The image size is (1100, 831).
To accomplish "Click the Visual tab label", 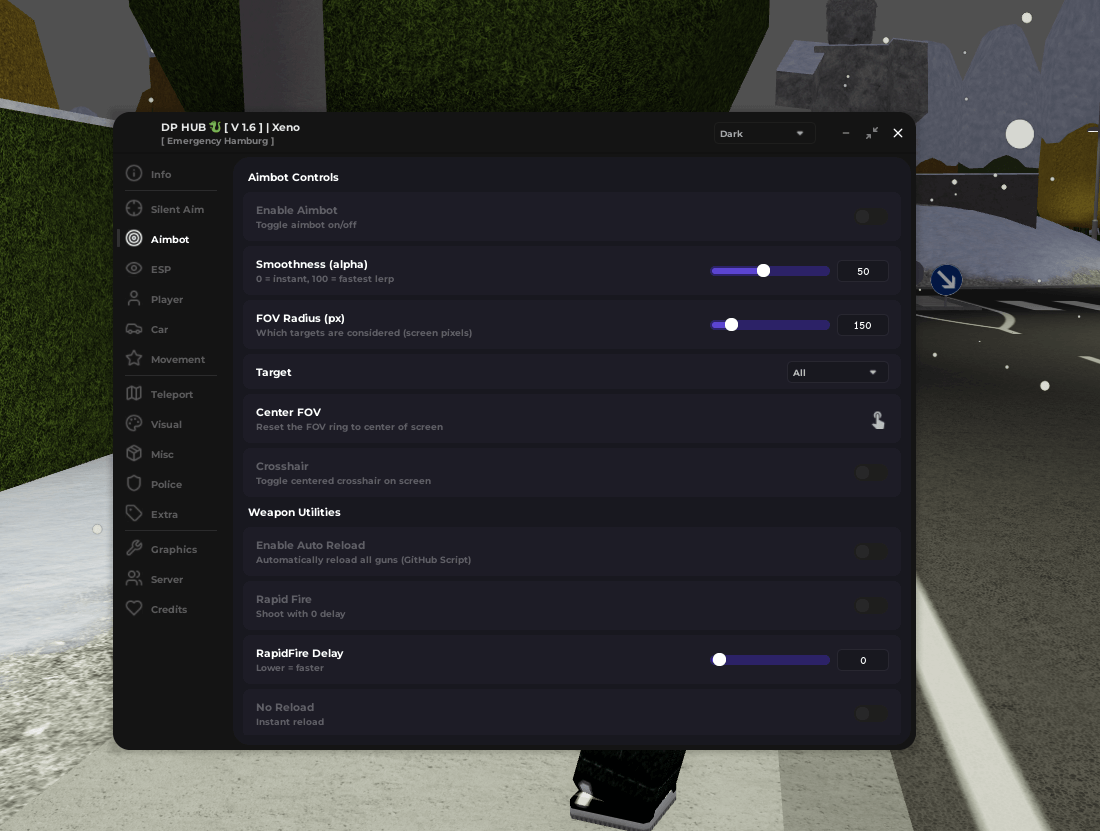I will [x=166, y=424].
